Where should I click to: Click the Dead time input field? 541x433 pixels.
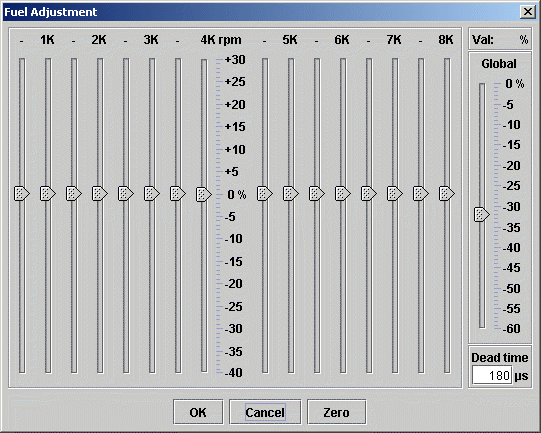[x=492, y=375]
